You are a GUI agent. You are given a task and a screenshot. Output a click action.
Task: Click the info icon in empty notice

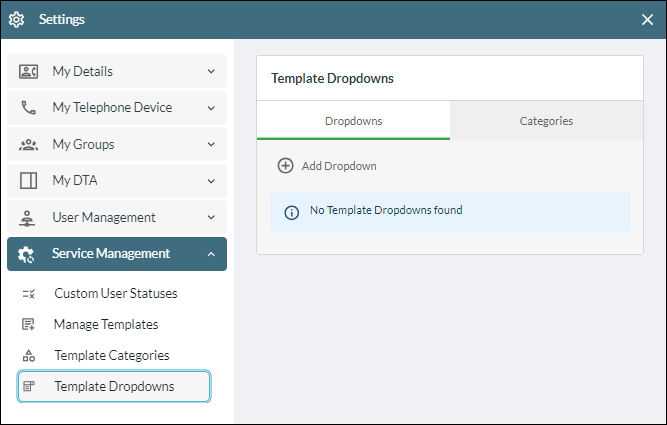click(x=291, y=212)
